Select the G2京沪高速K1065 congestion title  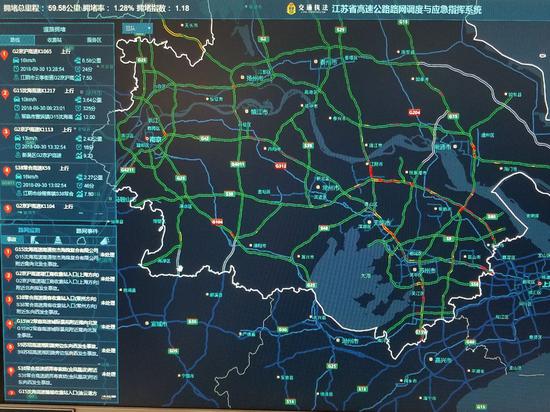(32, 52)
